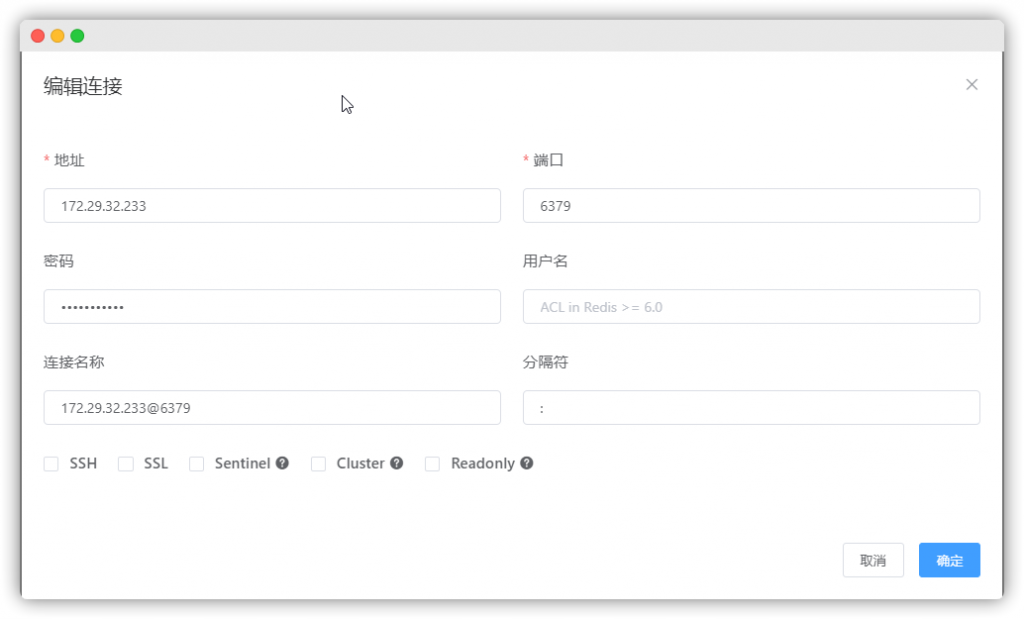Click the red macOS close window button
The height and width of the screenshot is (619, 1024).
tap(38, 36)
